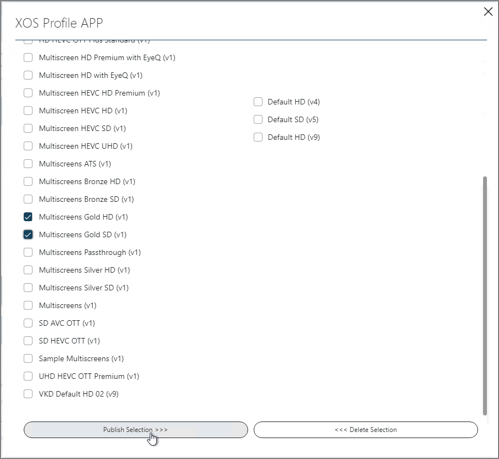Select Multiscreens Bronze HD (v1)
This screenshot has height=459, width=499.
pyautogui.click(x=28, y=181)
